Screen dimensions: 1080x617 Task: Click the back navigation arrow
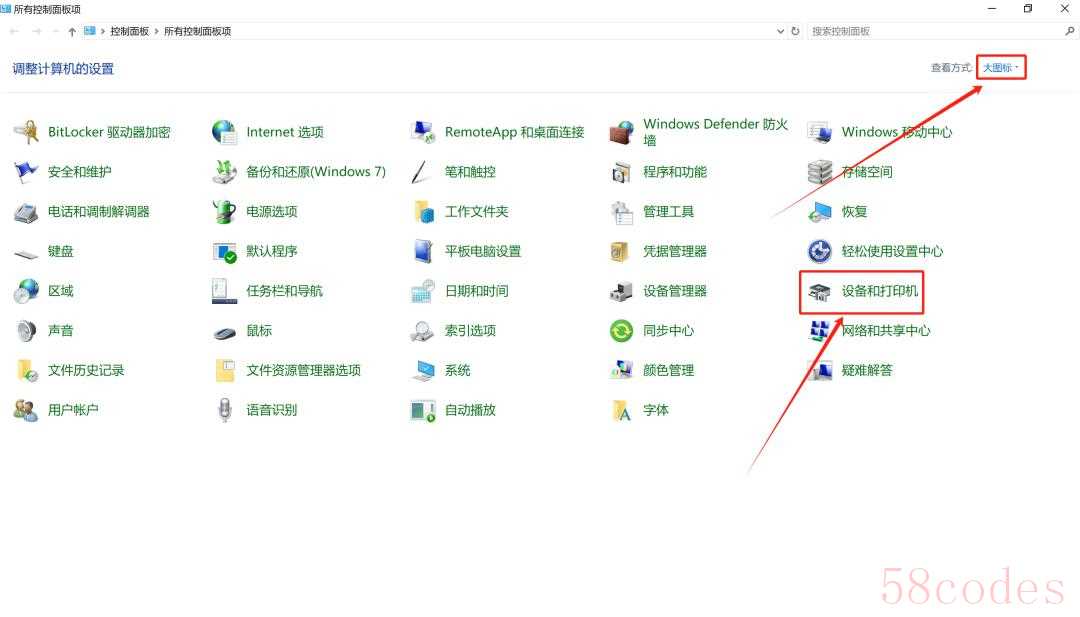[x=14, y=31]
